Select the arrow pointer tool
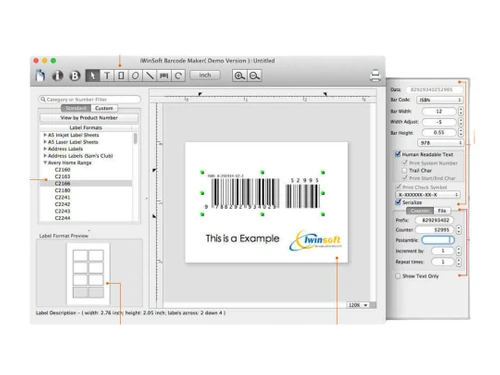 [92, 76]
